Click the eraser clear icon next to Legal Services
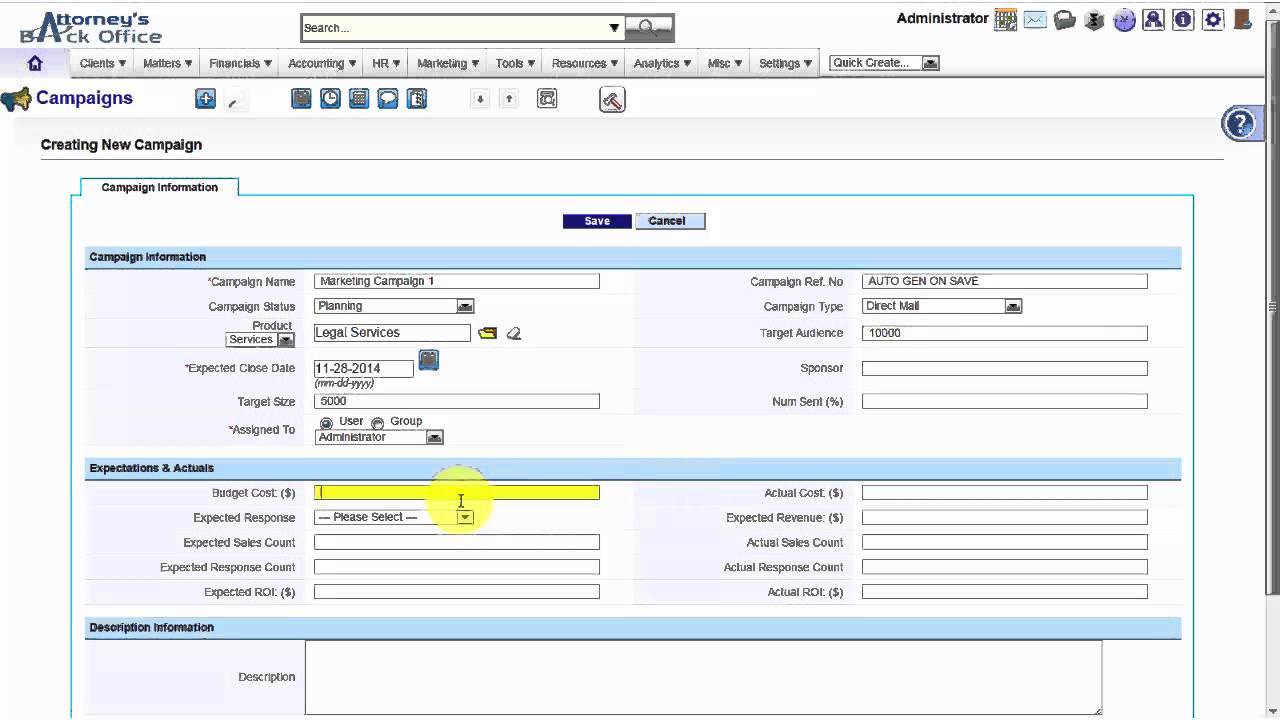This screenshot has width=1280, height=720. (514, 333)
